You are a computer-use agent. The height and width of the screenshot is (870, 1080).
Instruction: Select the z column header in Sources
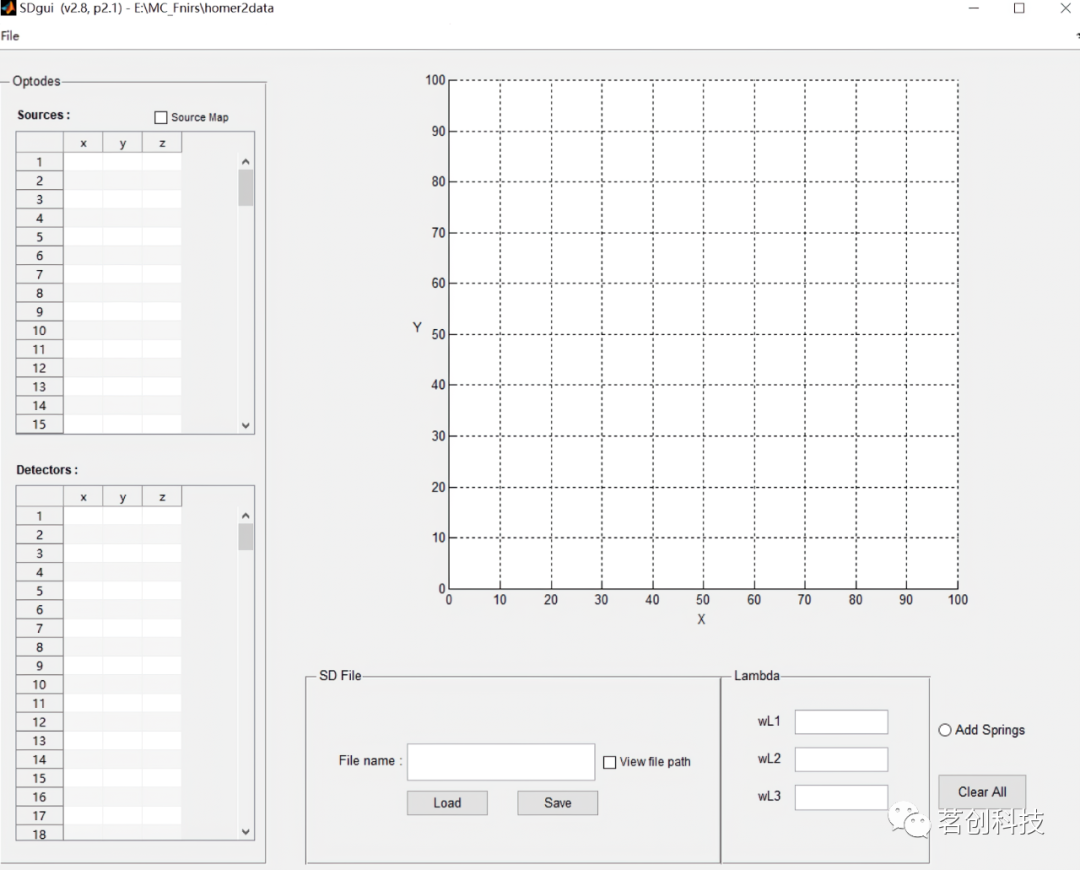click(x=163, y=143)
